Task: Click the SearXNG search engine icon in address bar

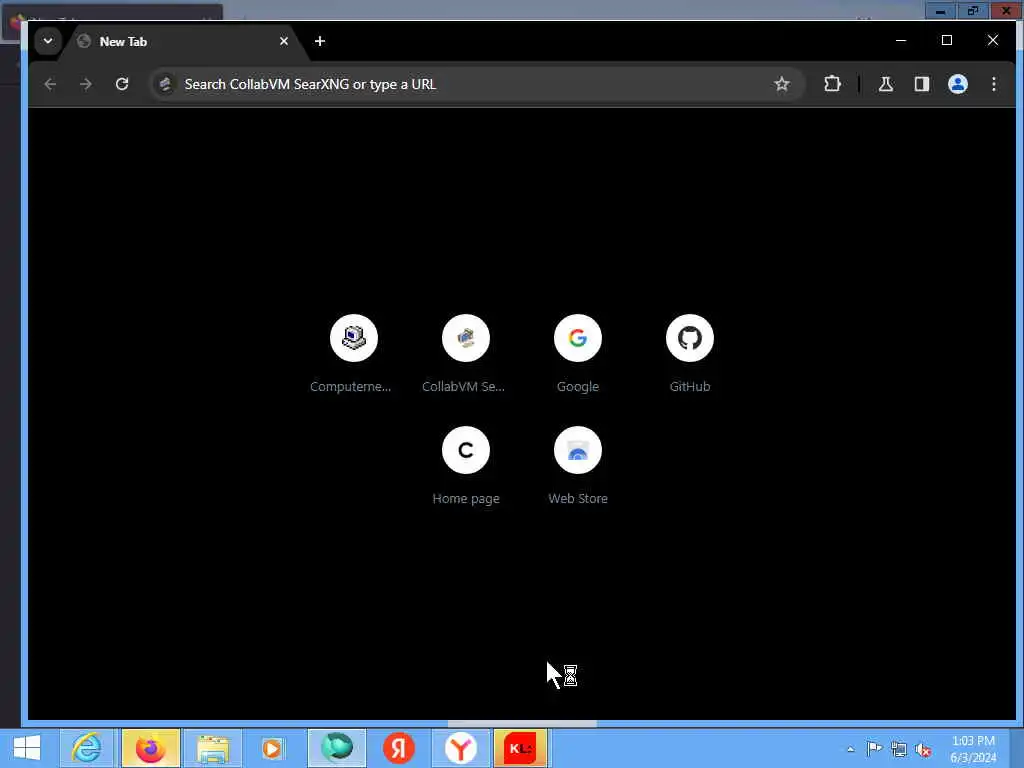Action: [x=165, y=84]
